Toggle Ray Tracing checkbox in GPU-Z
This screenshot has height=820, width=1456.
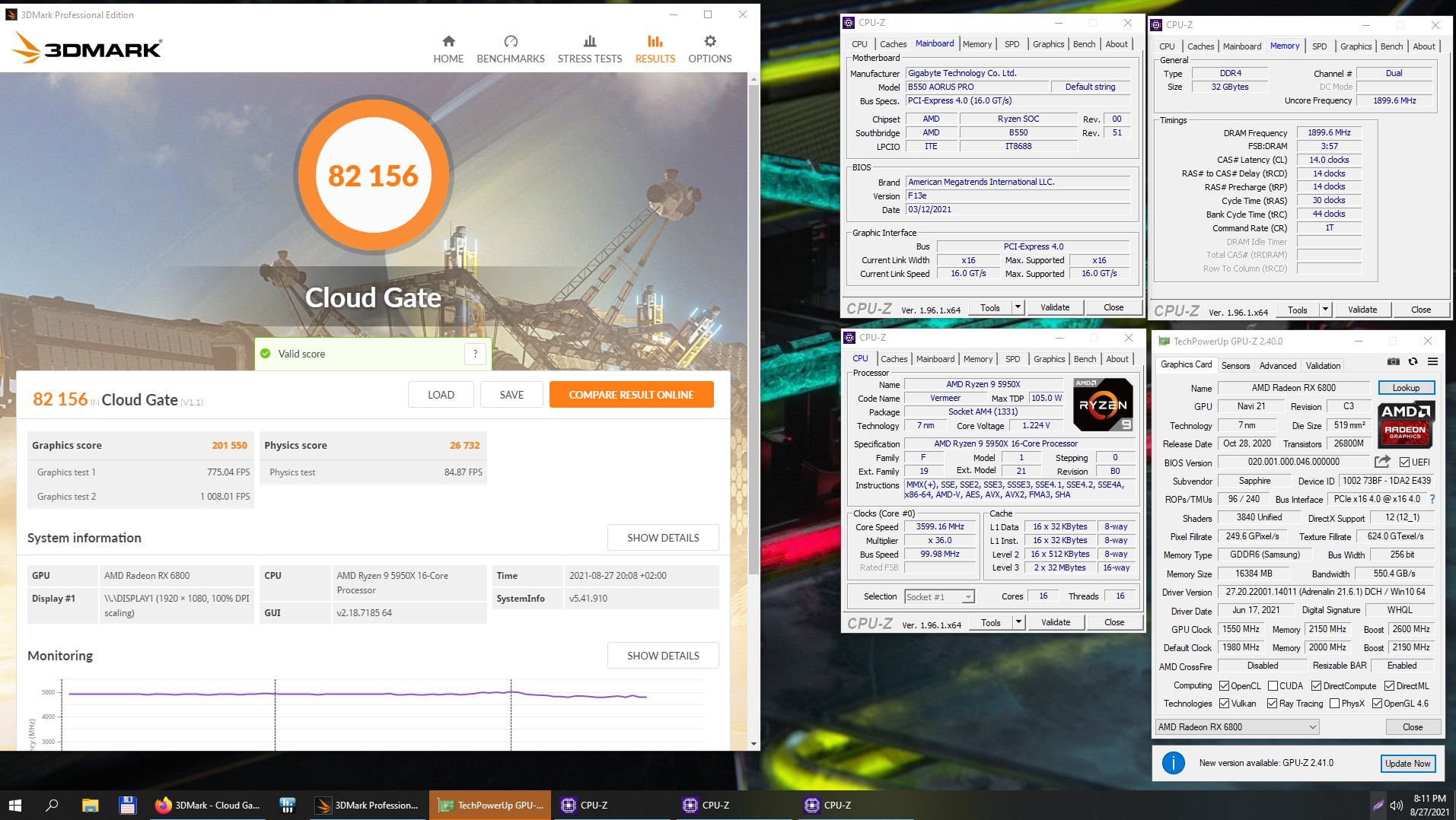[1272, 704]
